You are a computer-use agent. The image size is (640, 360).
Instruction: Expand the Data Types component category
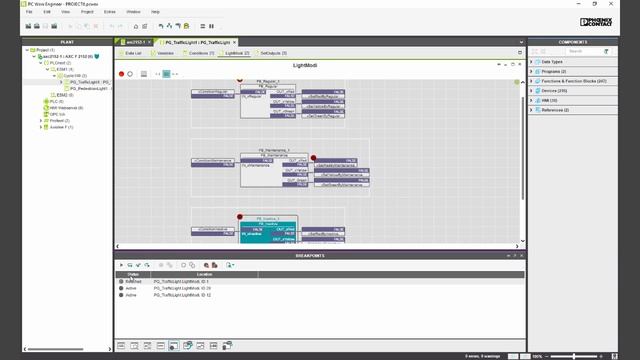(x=531, y=62)
